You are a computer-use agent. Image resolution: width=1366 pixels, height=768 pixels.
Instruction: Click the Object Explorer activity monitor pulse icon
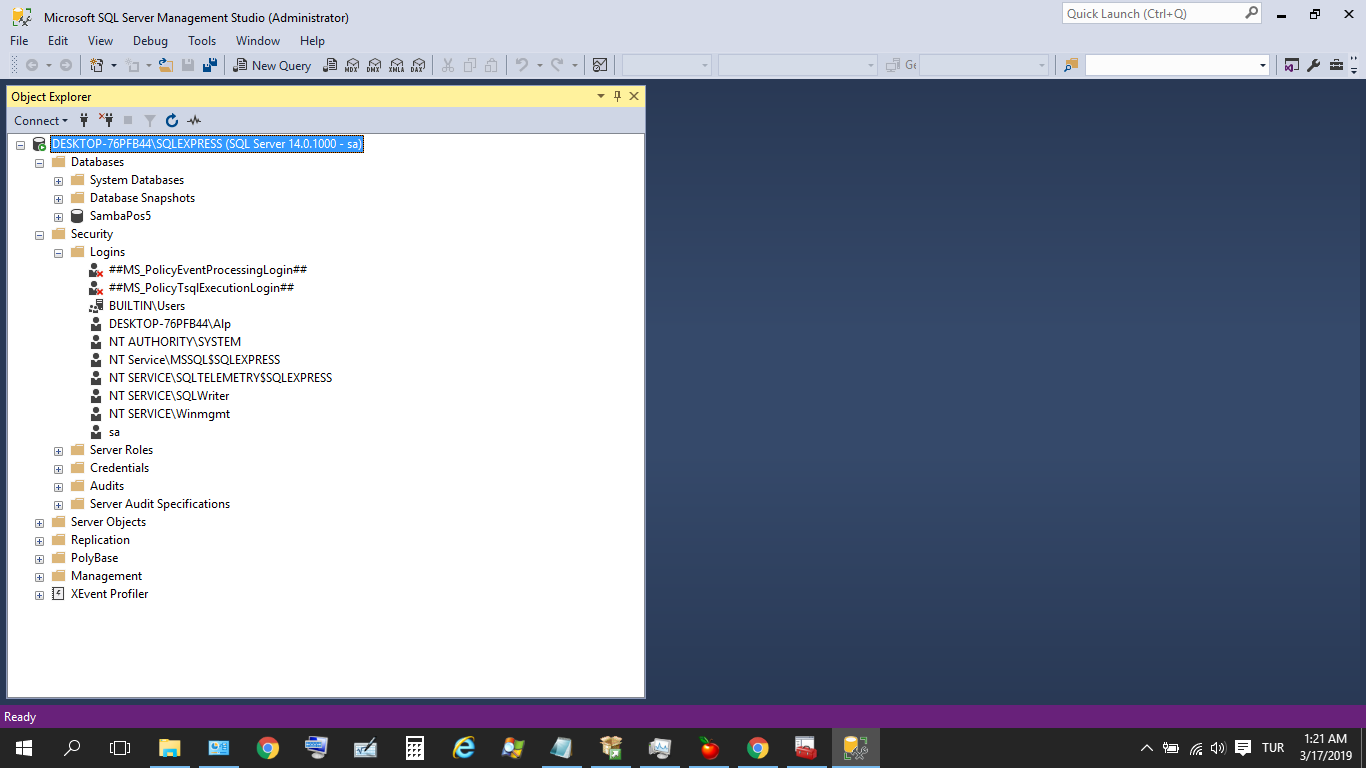tap(194, 120)
